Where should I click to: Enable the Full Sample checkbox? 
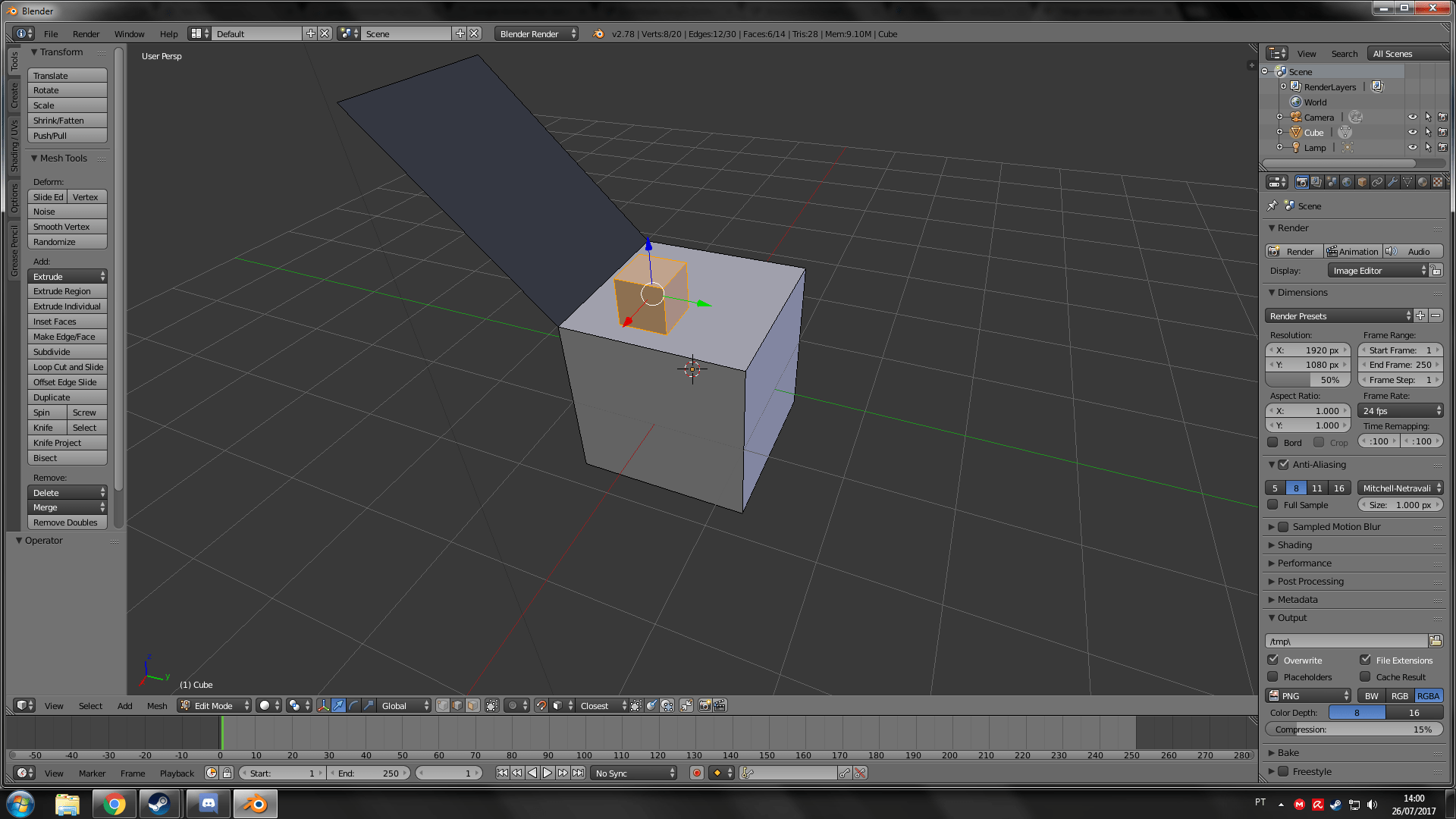[1273, 504]
